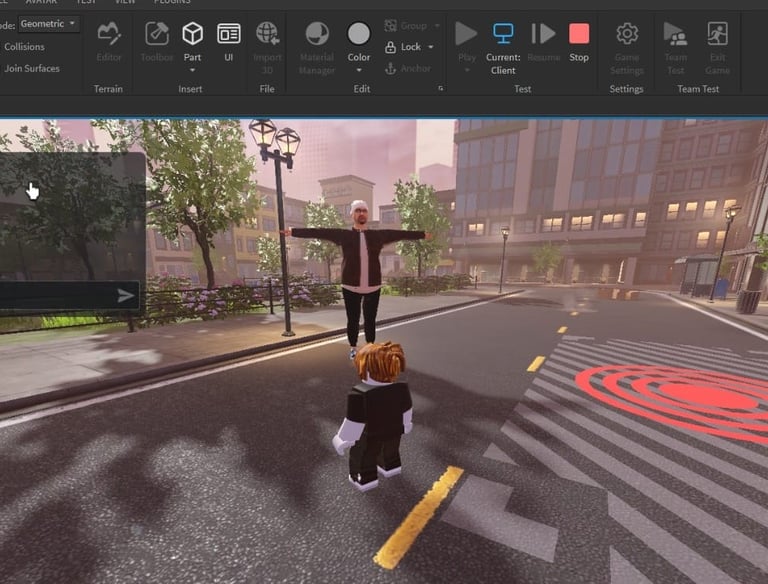768x584 pixels.
Task: Open Edit section dialog launcher
Action: click(x=441, y=89)
